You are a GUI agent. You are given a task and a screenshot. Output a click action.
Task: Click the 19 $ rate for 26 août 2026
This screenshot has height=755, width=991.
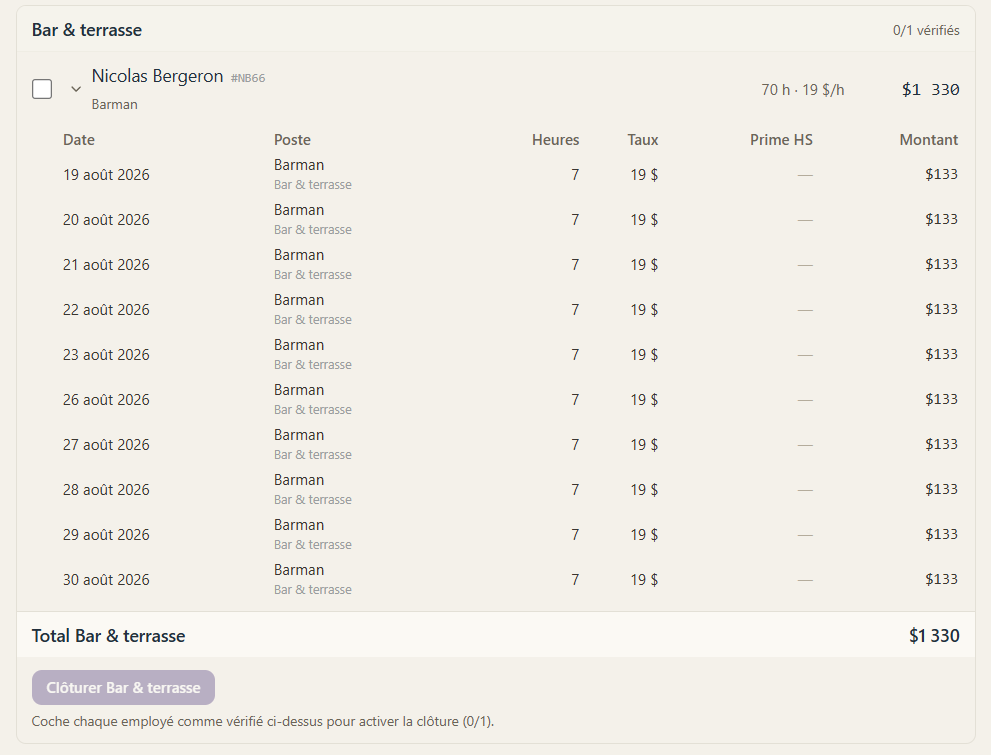point(644,400)
